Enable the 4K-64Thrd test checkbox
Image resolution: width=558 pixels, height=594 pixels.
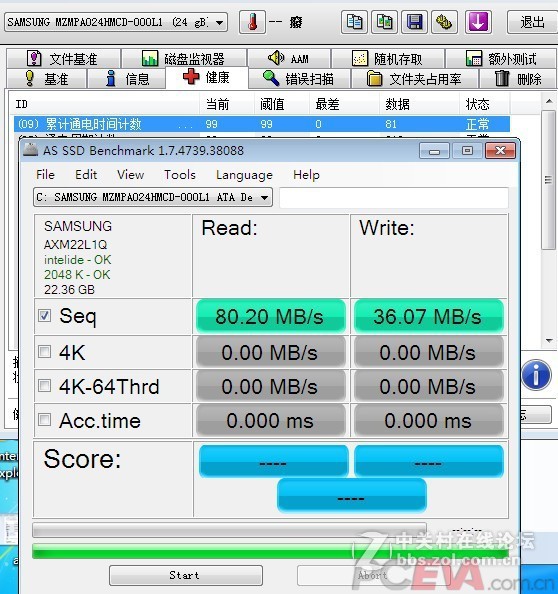click(44, 386)
